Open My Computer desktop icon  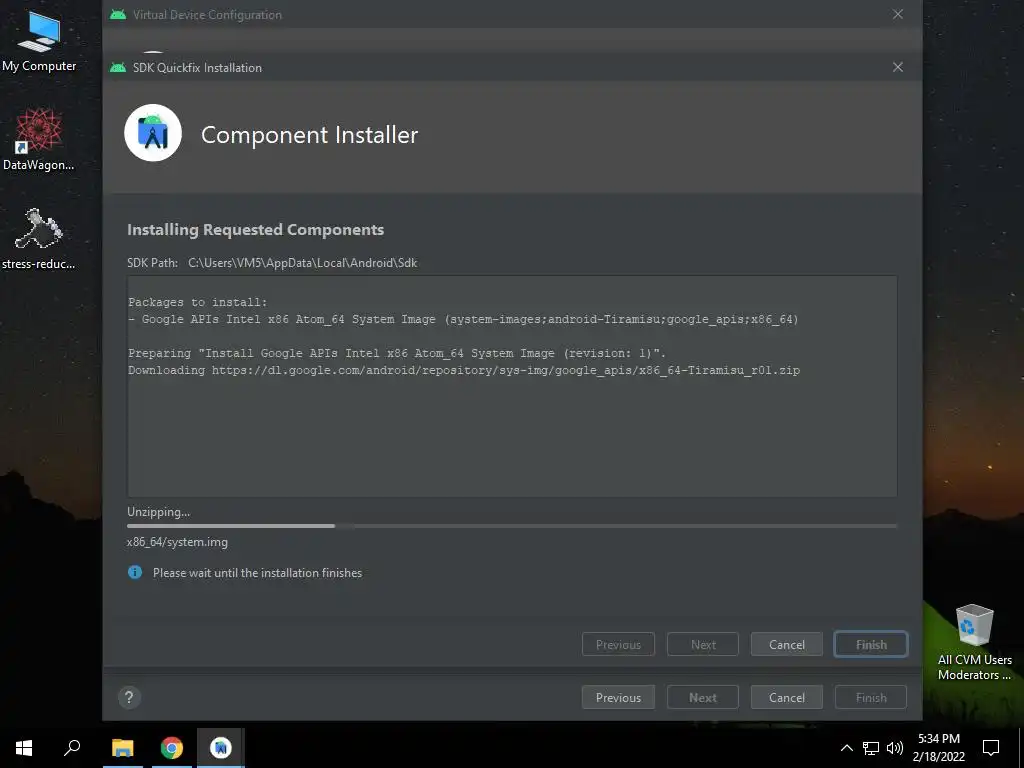coord(39,41)
